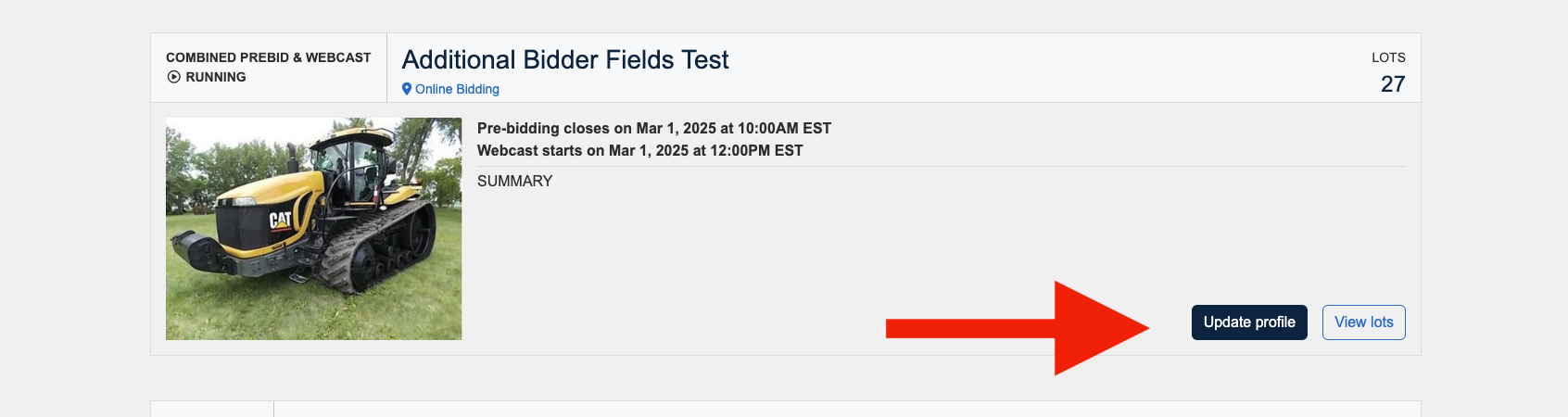Click the partially visible auction card below
Screen dimensions: 1568x417
[x=785, y=409]
